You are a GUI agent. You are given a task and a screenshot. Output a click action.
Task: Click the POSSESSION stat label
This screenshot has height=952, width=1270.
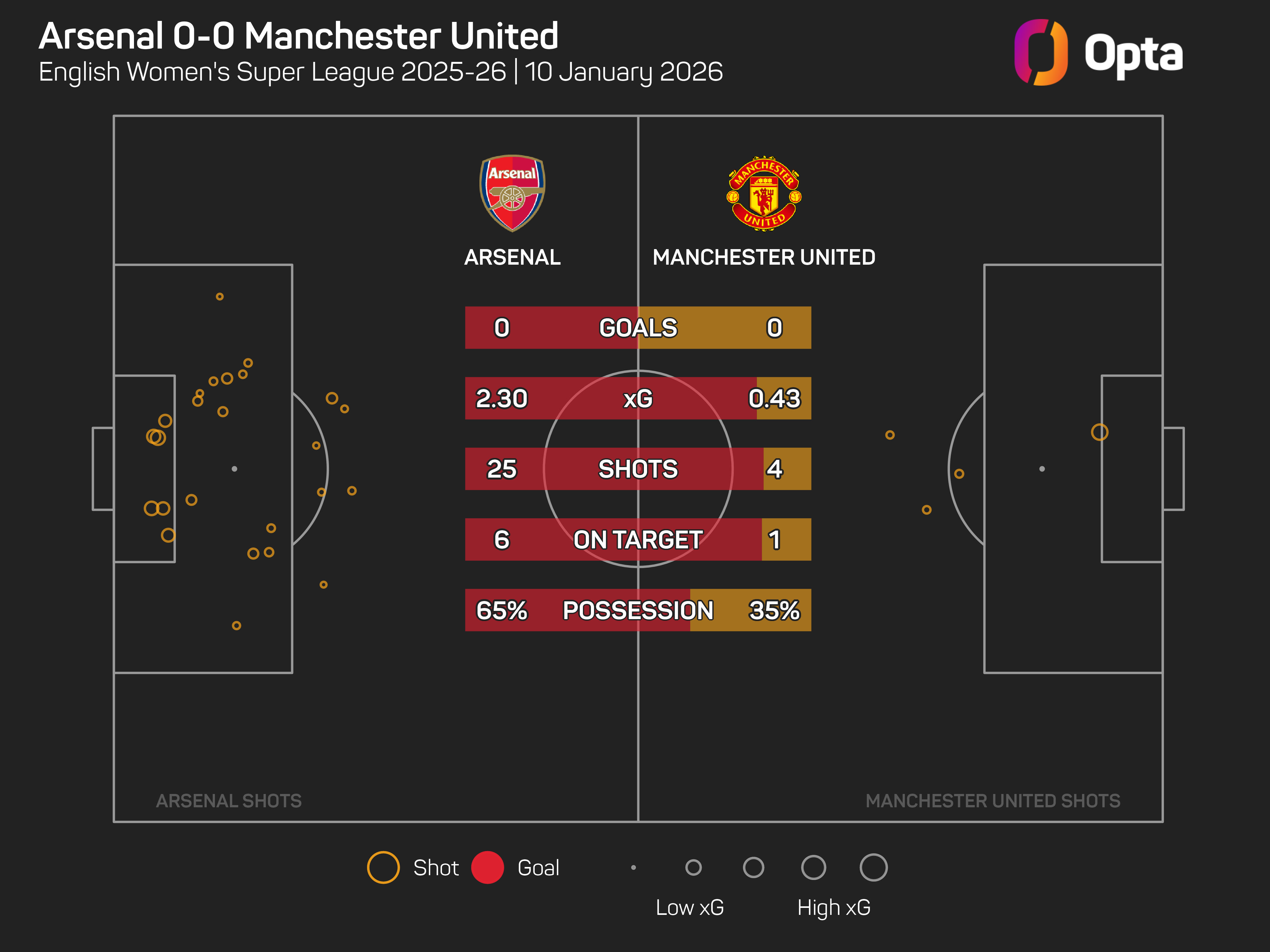[638, 610]
